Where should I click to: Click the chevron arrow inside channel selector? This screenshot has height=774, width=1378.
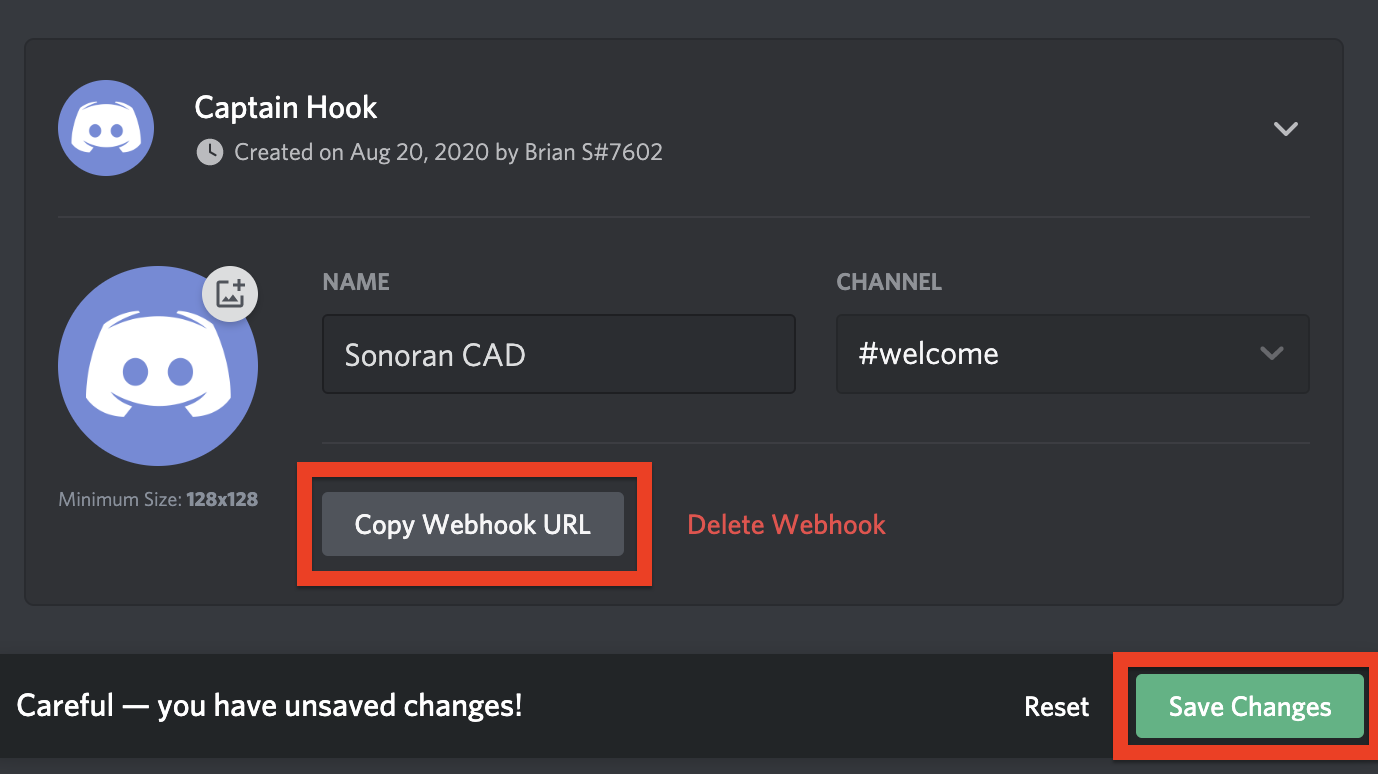pos(1272,354)
